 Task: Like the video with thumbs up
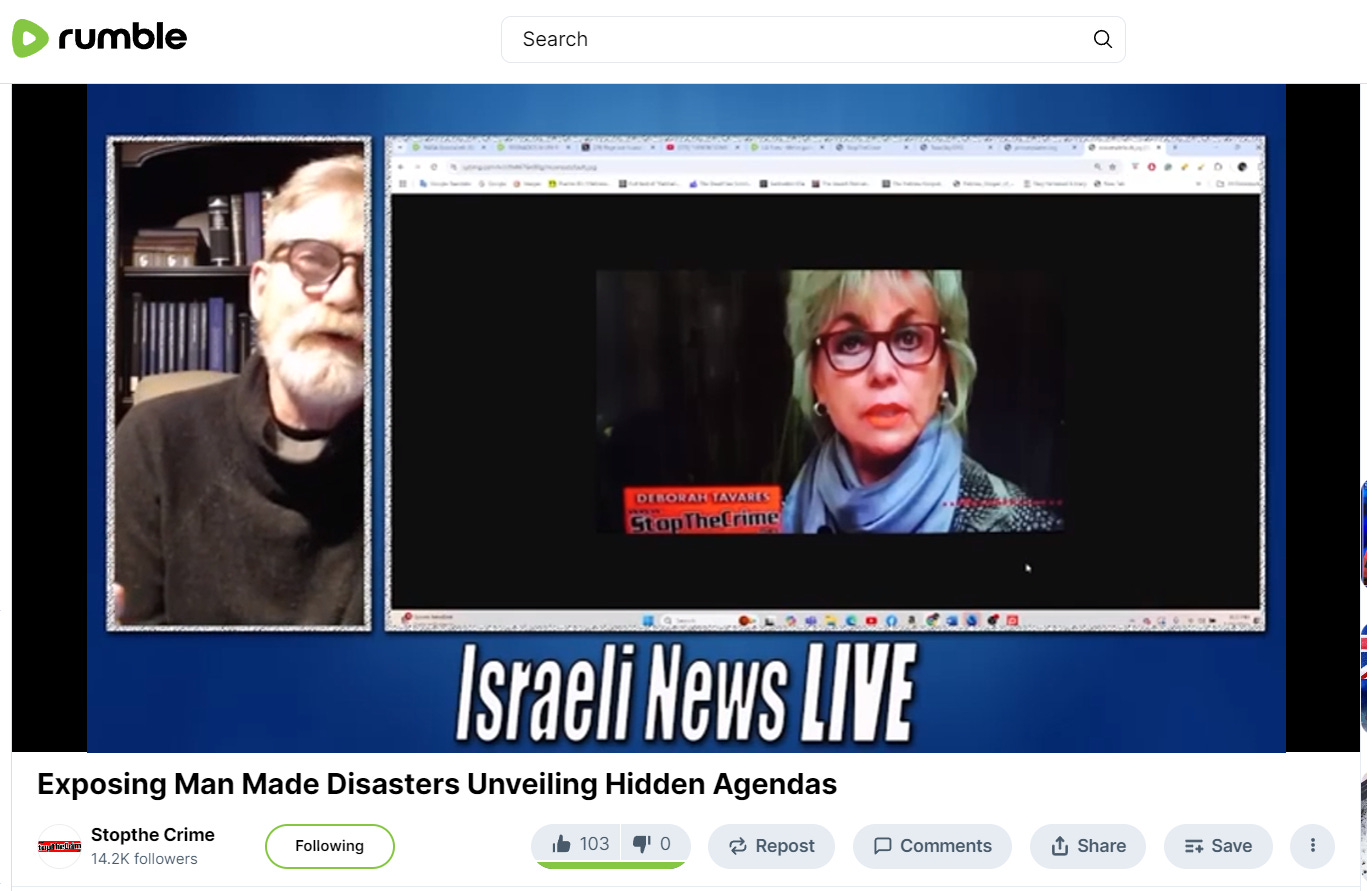coord(577,844)
